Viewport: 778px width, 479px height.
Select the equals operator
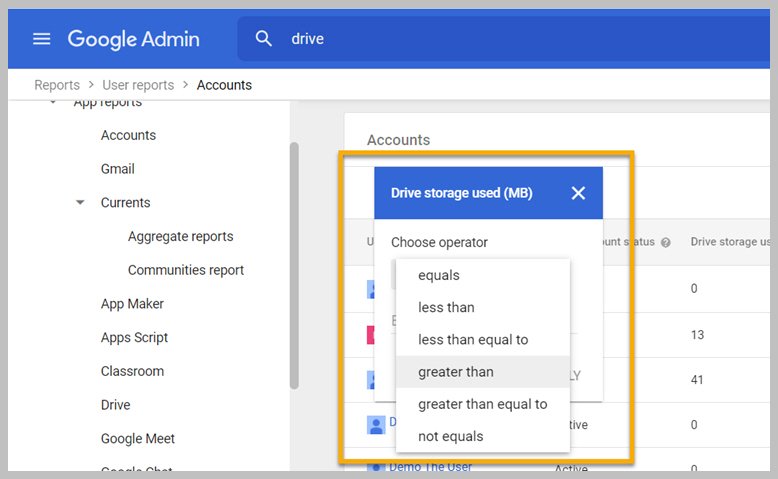tap(483, 275)
